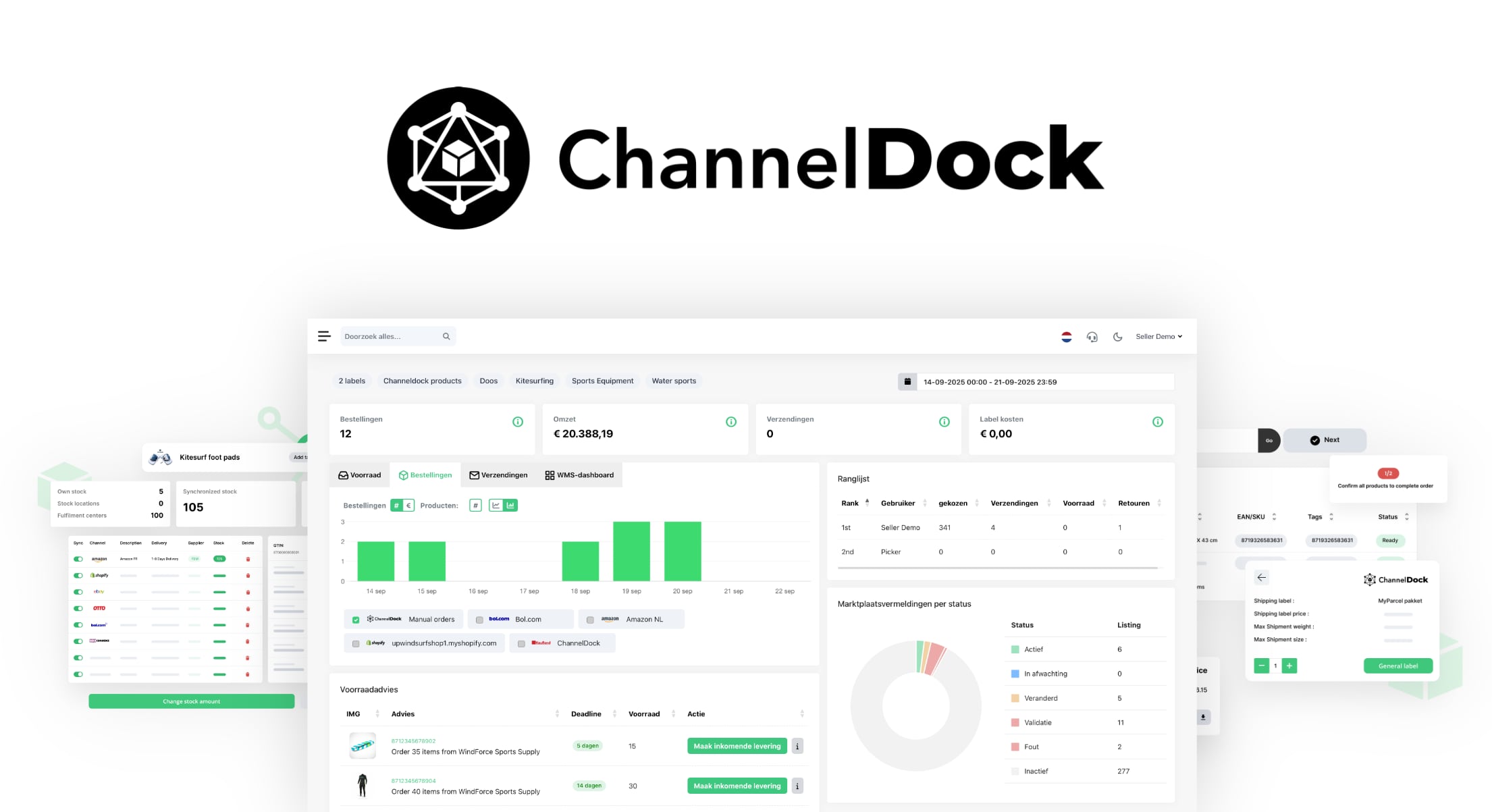
Task: Click first Maak inkomende levering button
Action: [x=737, y=746]
